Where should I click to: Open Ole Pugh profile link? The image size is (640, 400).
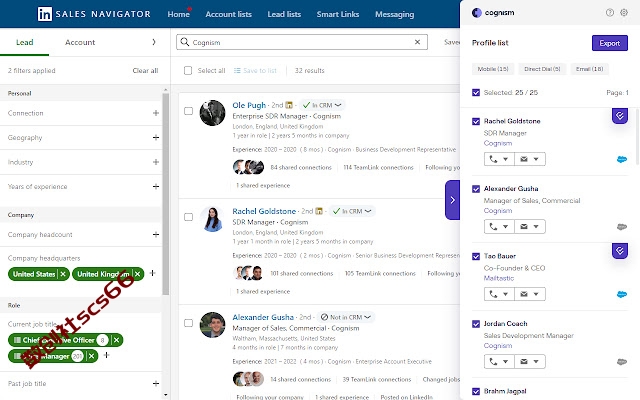249,105
